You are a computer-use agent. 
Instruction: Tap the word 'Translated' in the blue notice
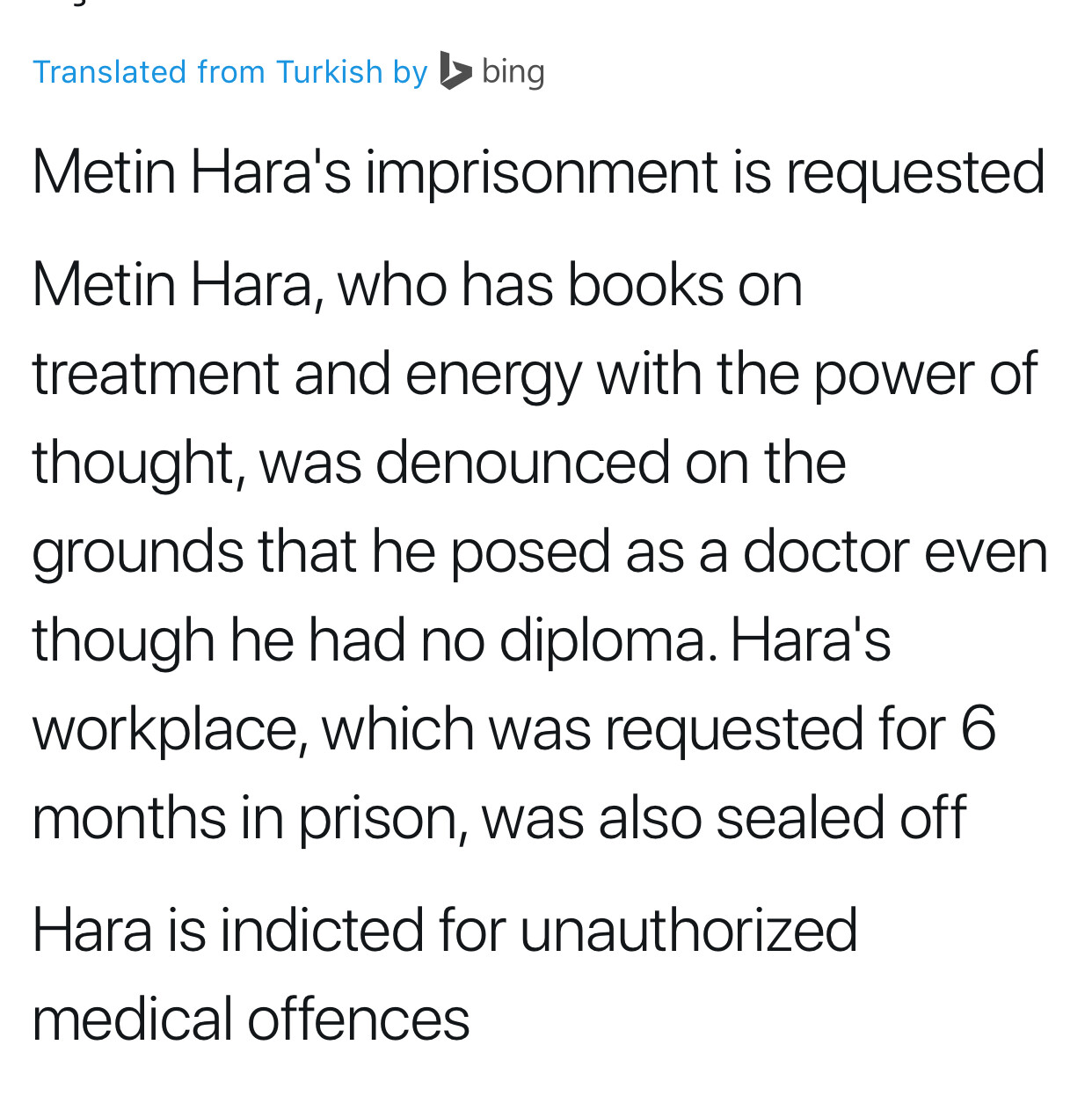[110, 71]
